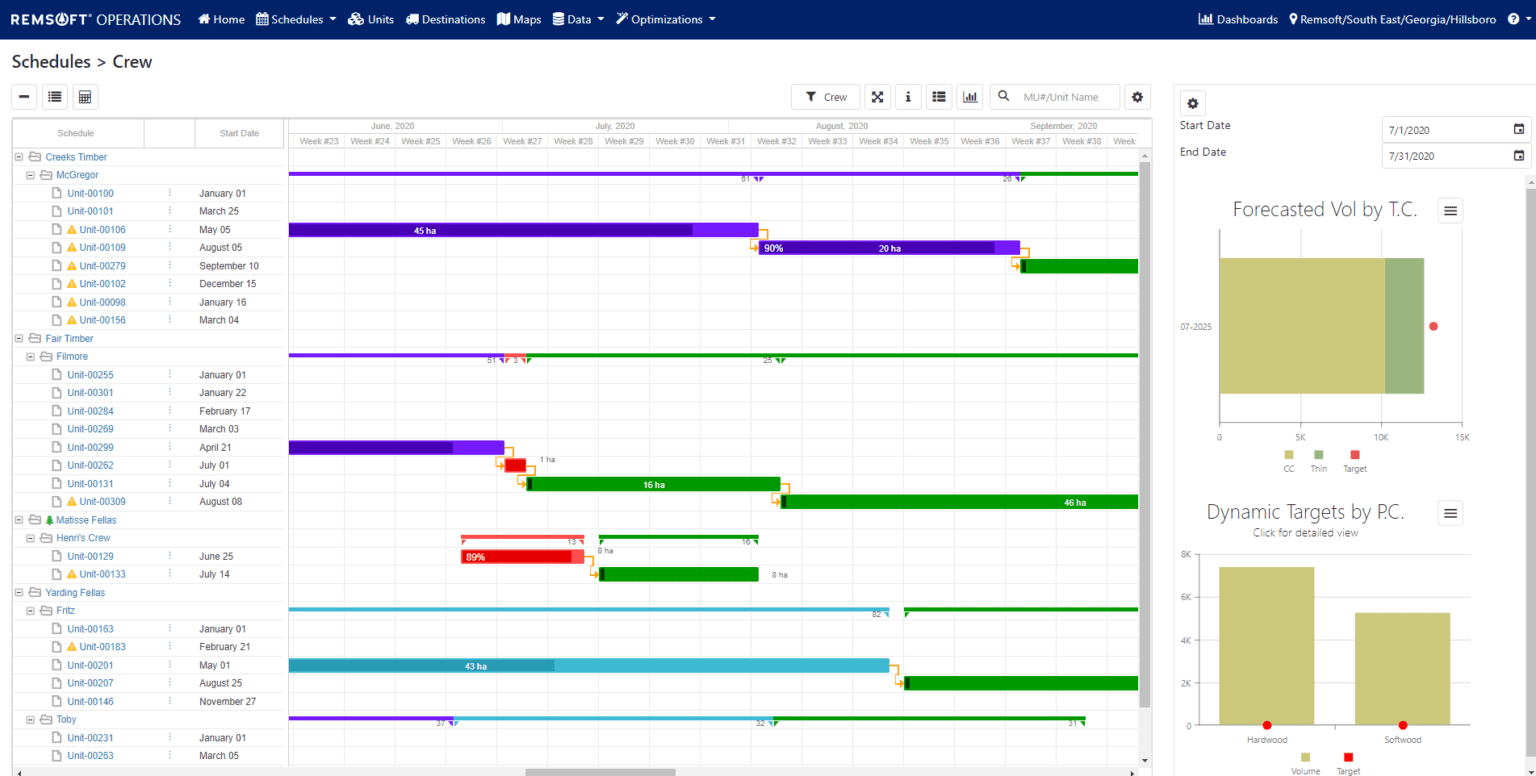Show the bar chart view from the toolbar

[970, 96]
